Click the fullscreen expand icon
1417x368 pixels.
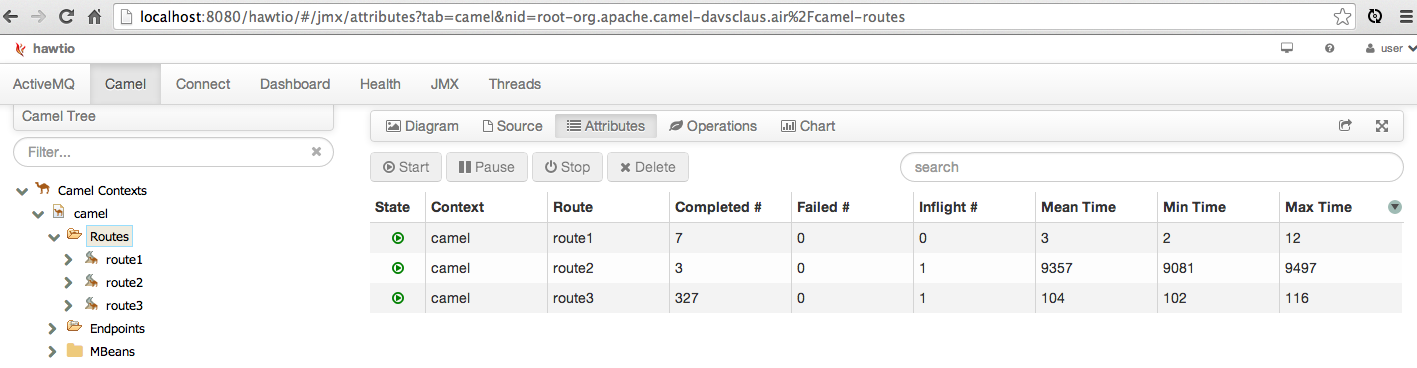tap(1382, 126)
